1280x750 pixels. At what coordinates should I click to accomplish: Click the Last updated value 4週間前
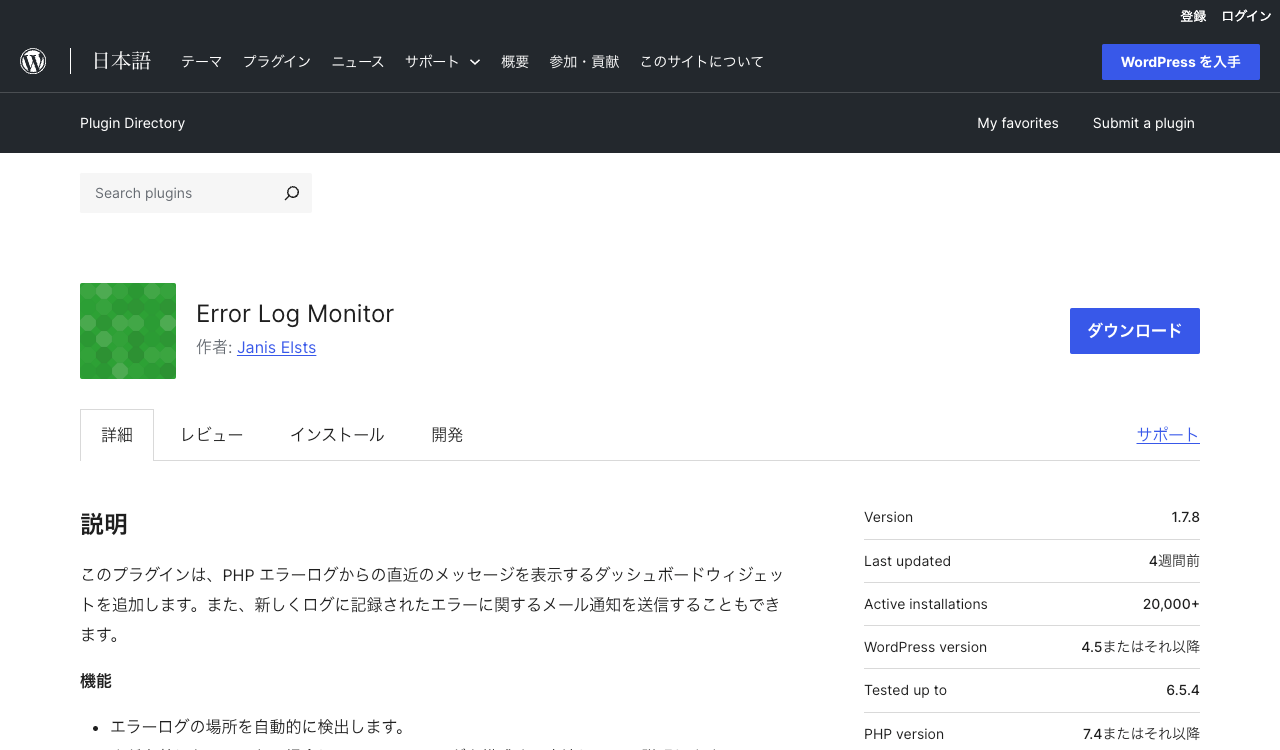[x=1174, y=561]
